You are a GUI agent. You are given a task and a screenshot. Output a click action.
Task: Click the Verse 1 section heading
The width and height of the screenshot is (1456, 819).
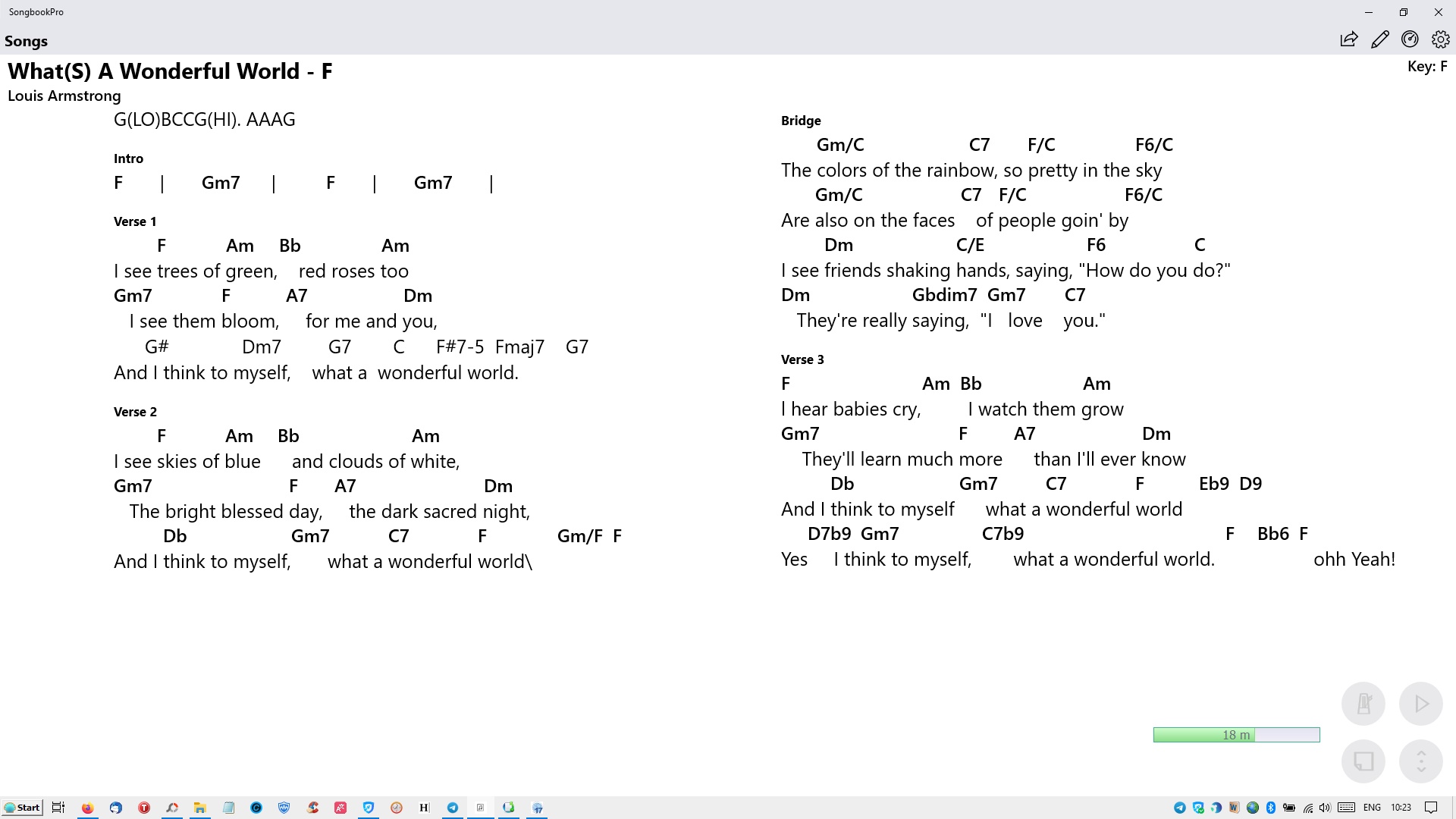pos(135,221)
